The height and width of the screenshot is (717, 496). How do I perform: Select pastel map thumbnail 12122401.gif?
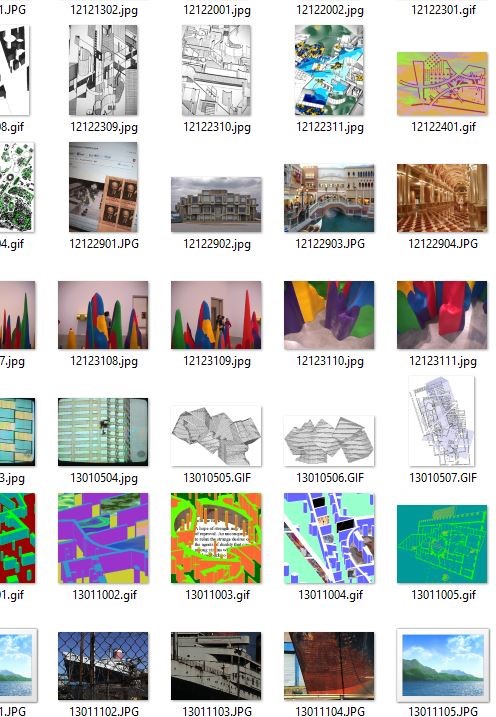[442, 83]
